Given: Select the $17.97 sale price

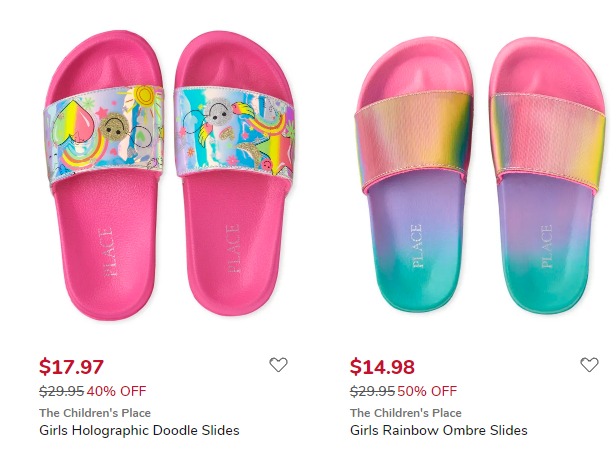Looking at the screenshot, I should click(71, 366).
